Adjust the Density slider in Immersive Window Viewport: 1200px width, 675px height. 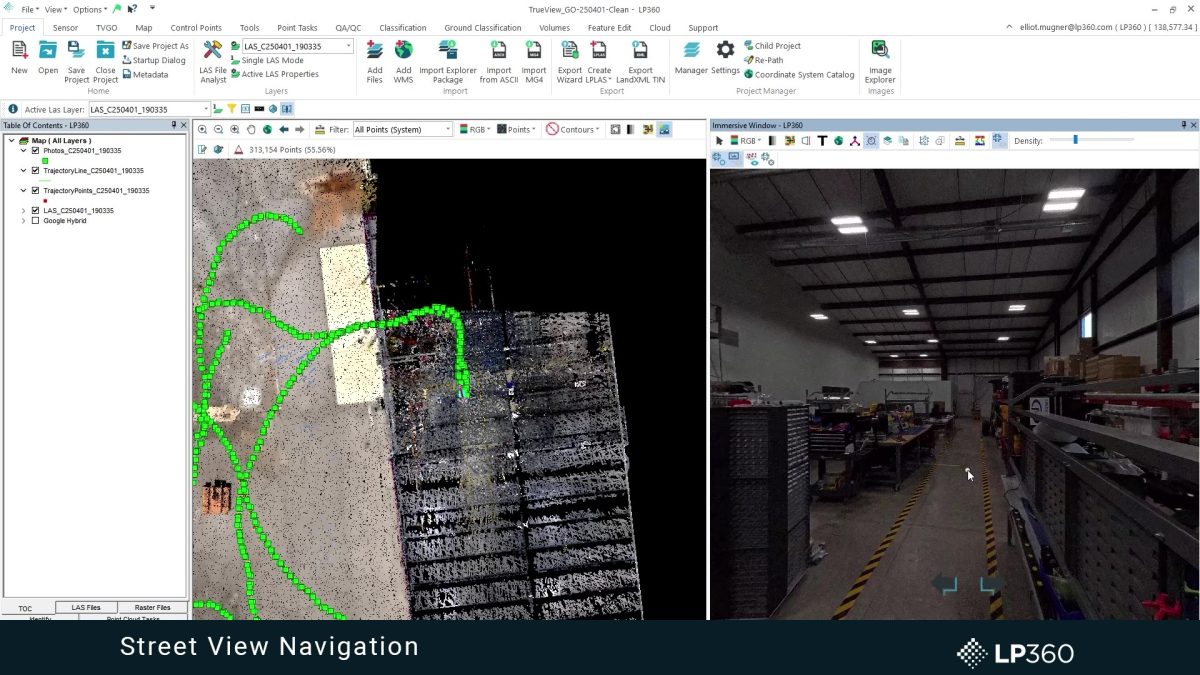[1075, 140]
